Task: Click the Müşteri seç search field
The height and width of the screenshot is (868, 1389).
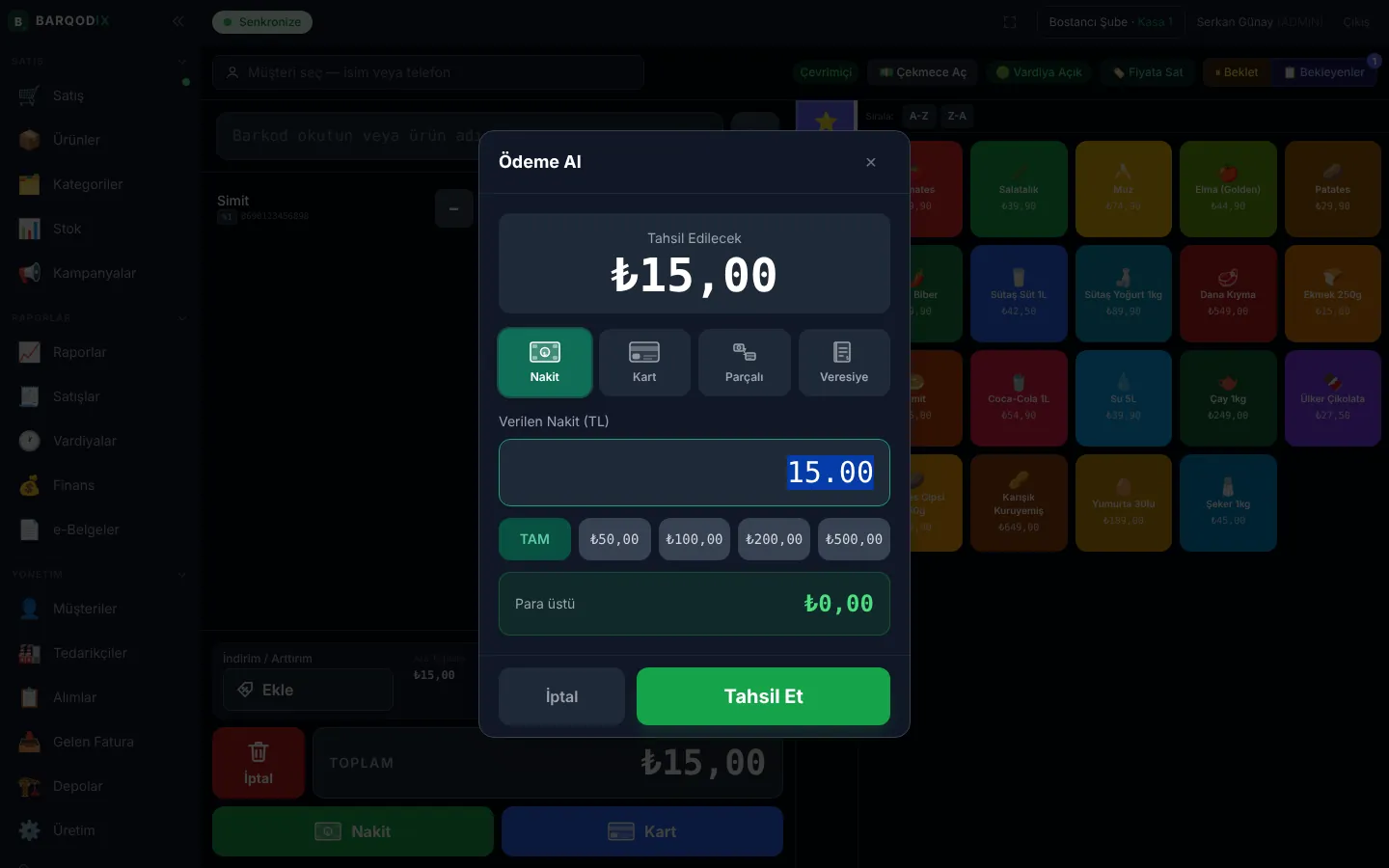Action: coord(428,72)
